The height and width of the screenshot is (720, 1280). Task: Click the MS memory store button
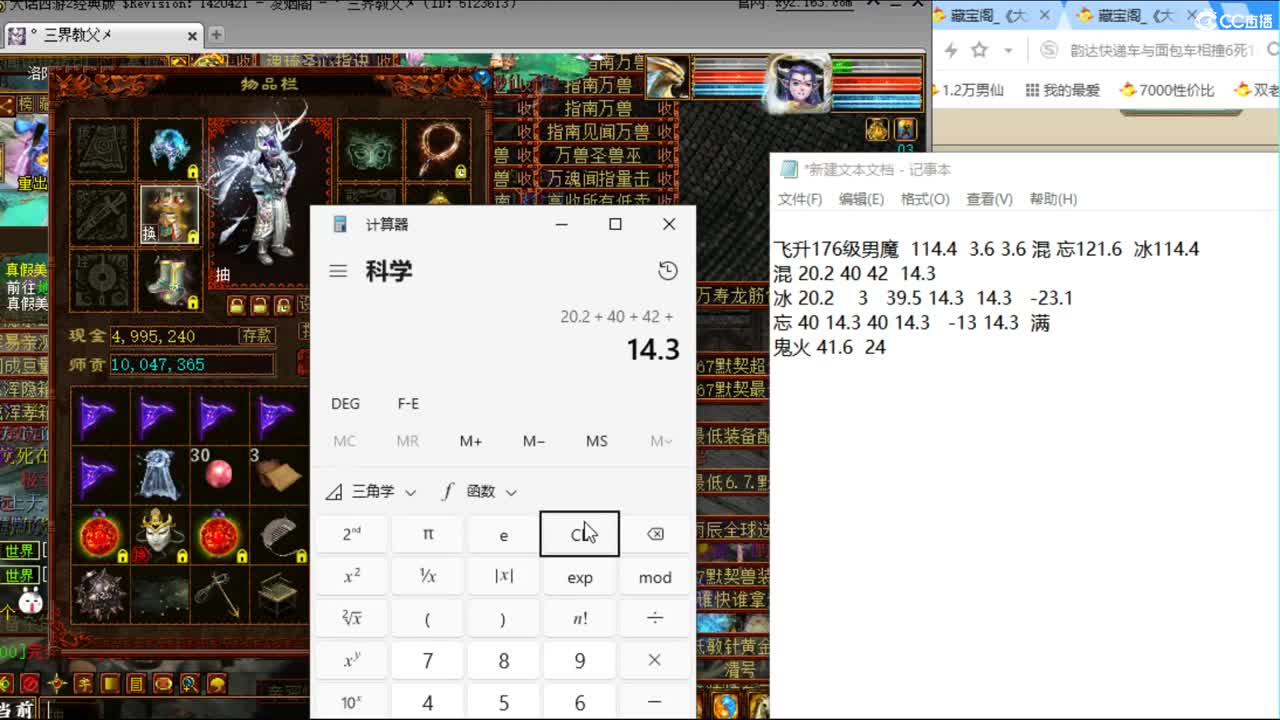597,441
